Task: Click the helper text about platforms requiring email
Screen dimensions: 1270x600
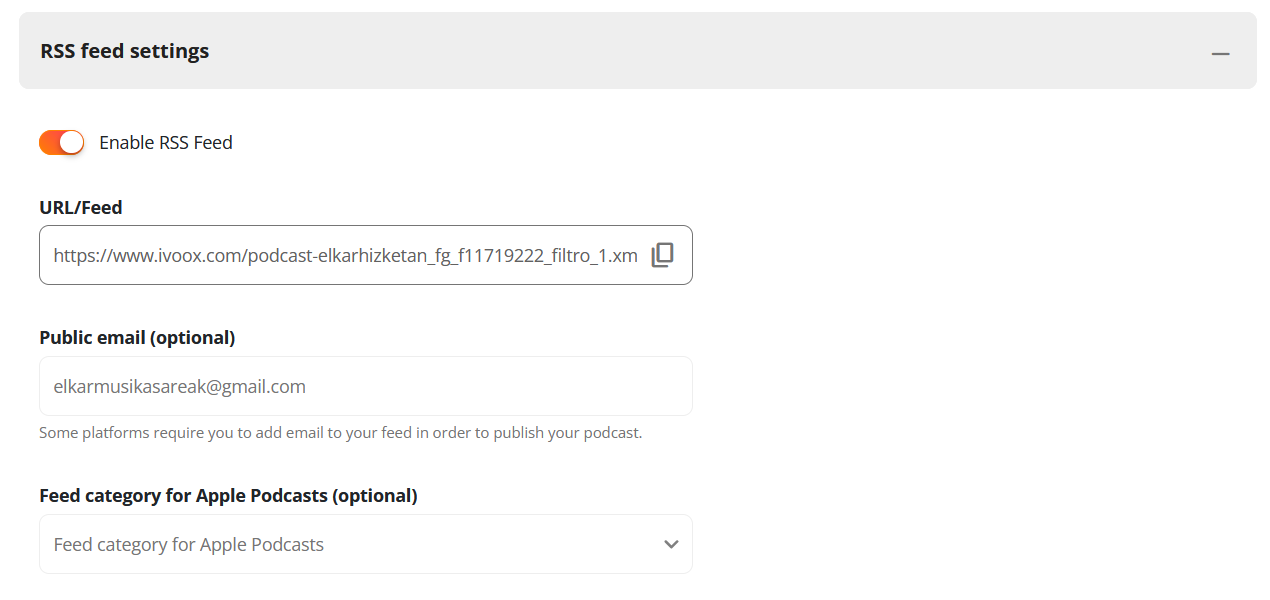Action: pos(340,433)
